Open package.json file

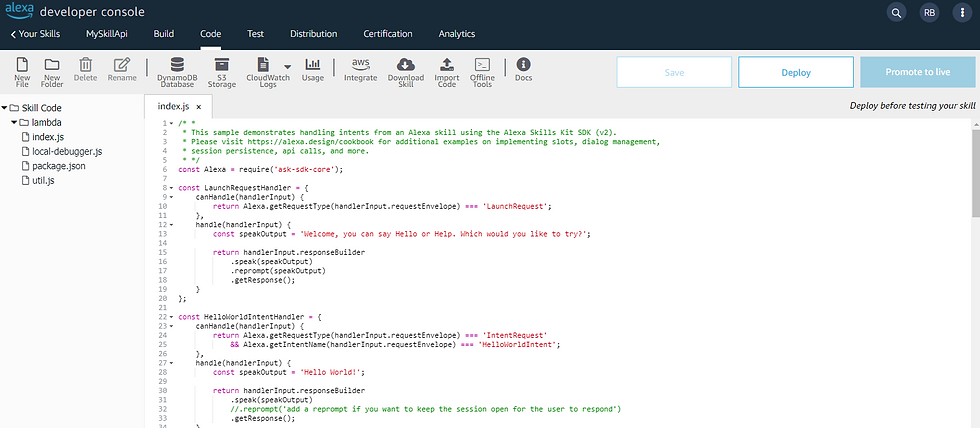pyautogui.click(x=53, y=166)
